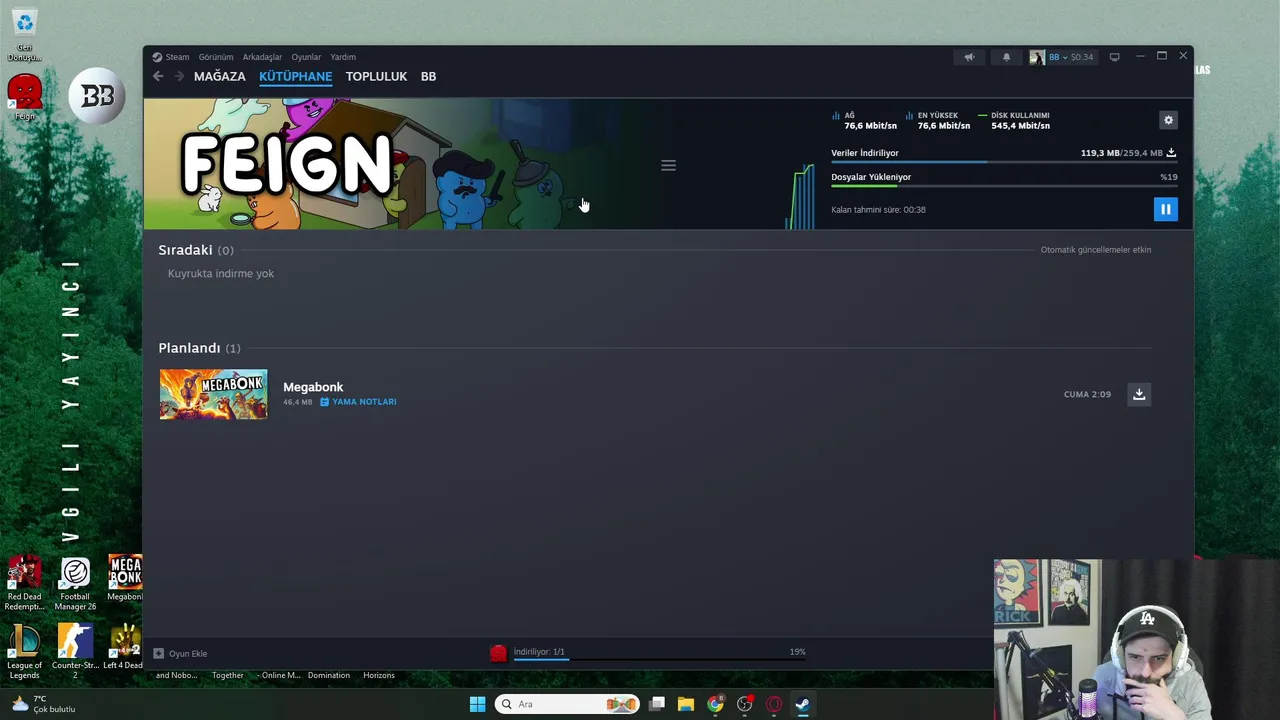Image resolution: width=1280 pixels, height=720 pixels.
Task: Click Kalan tahmini süre: 00:38 text
Action: (878, 210)
